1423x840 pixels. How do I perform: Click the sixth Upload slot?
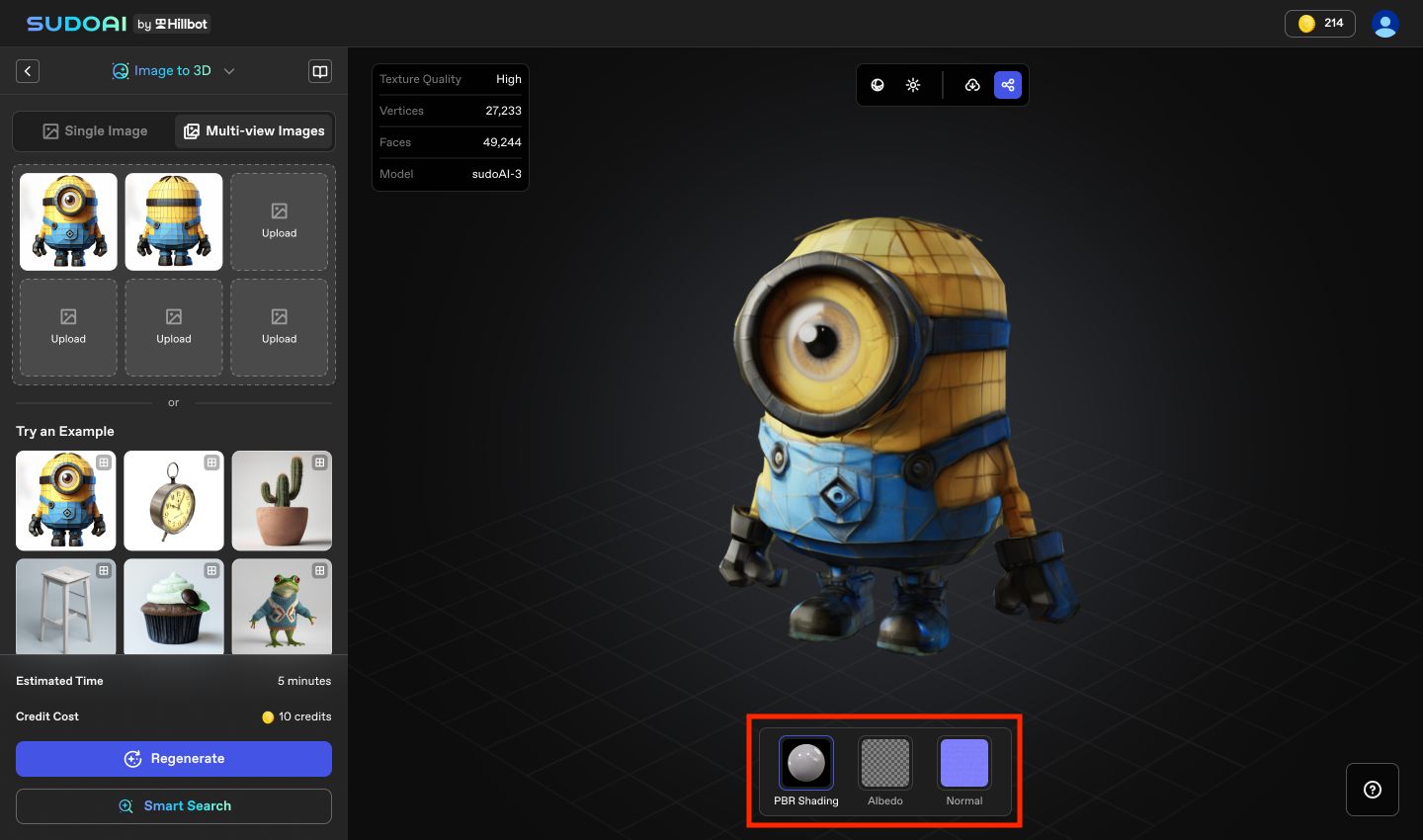click(280, 328)
